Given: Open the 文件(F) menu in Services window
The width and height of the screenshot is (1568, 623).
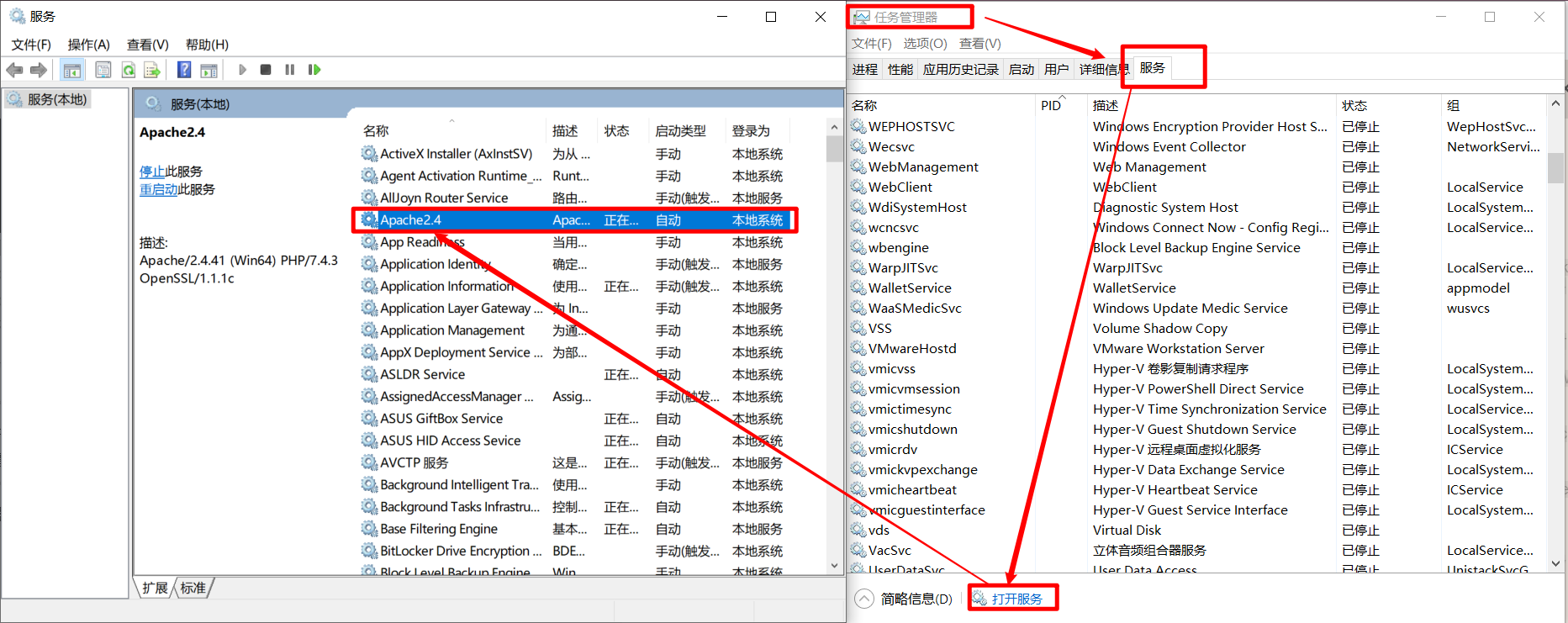Looking at the screenshot, I should (31, 45).
